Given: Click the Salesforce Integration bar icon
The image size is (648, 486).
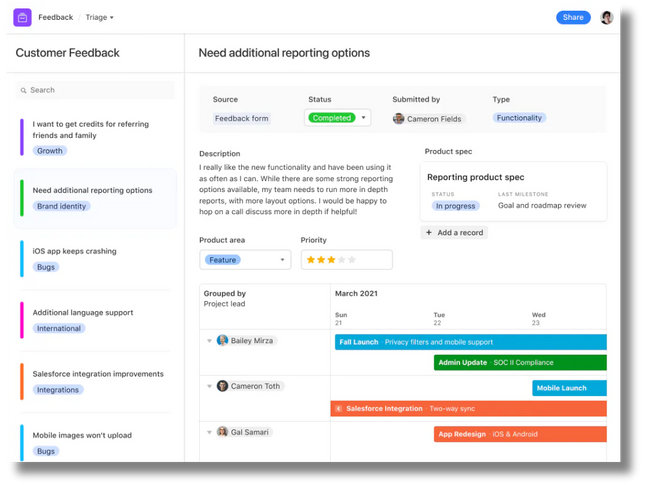Looking at the screenshot, I should click(x=339, y=409).
